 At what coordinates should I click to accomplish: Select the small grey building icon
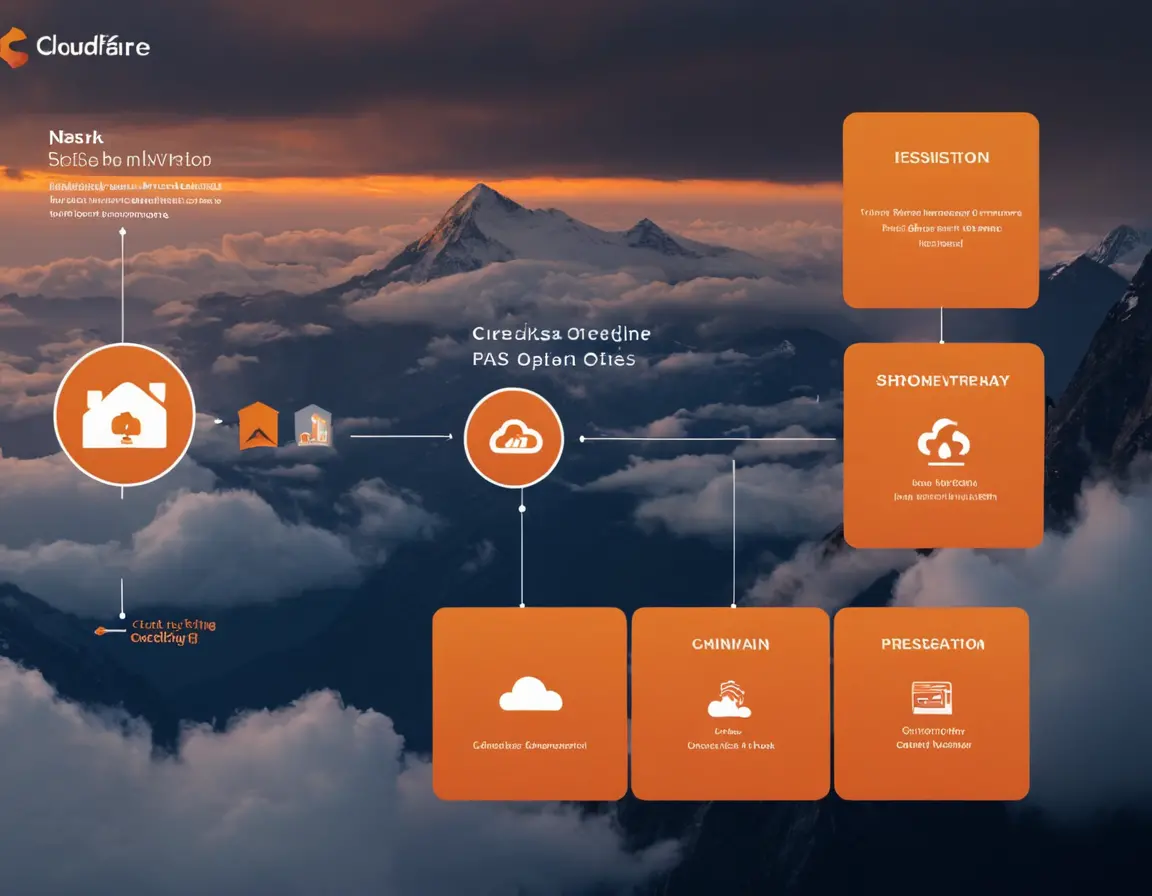point(313,425)
